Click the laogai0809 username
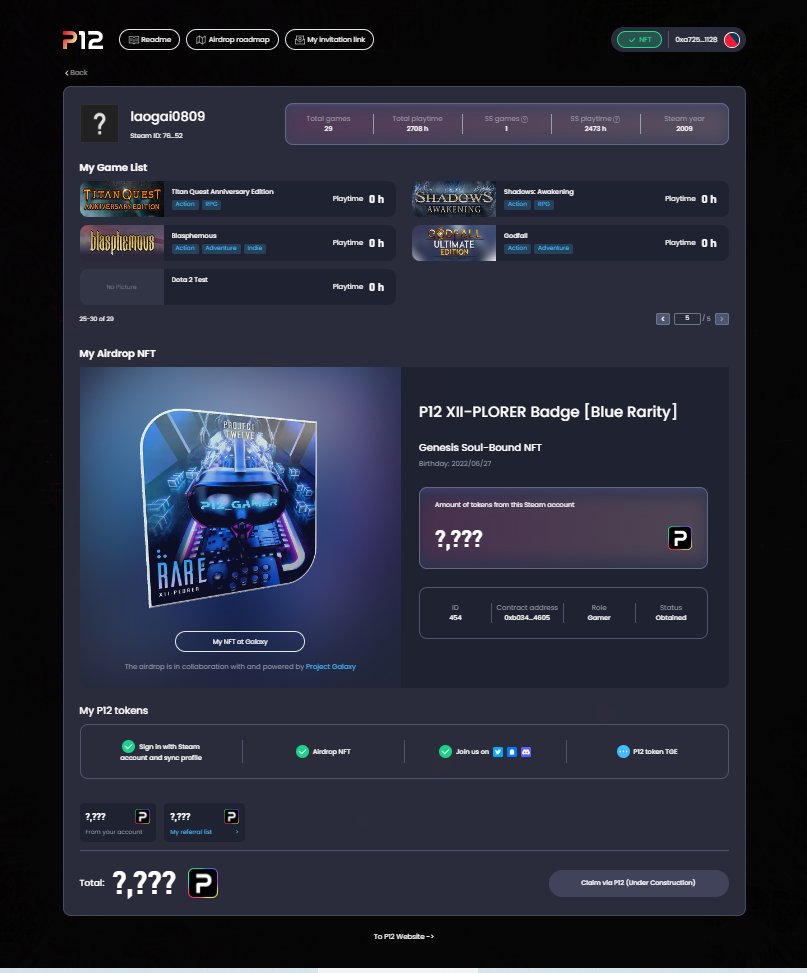This screenshot has height=973, width=807. coord(168,117)
